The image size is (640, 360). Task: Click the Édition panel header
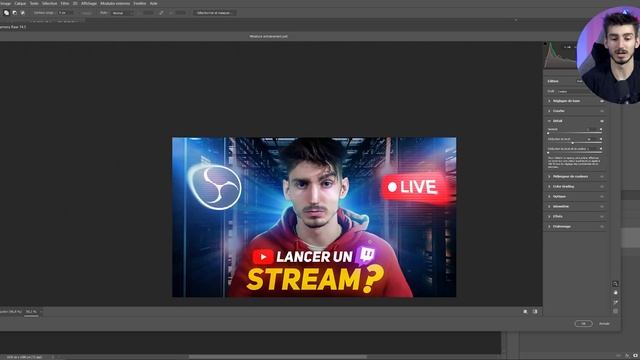pos(553,81)
